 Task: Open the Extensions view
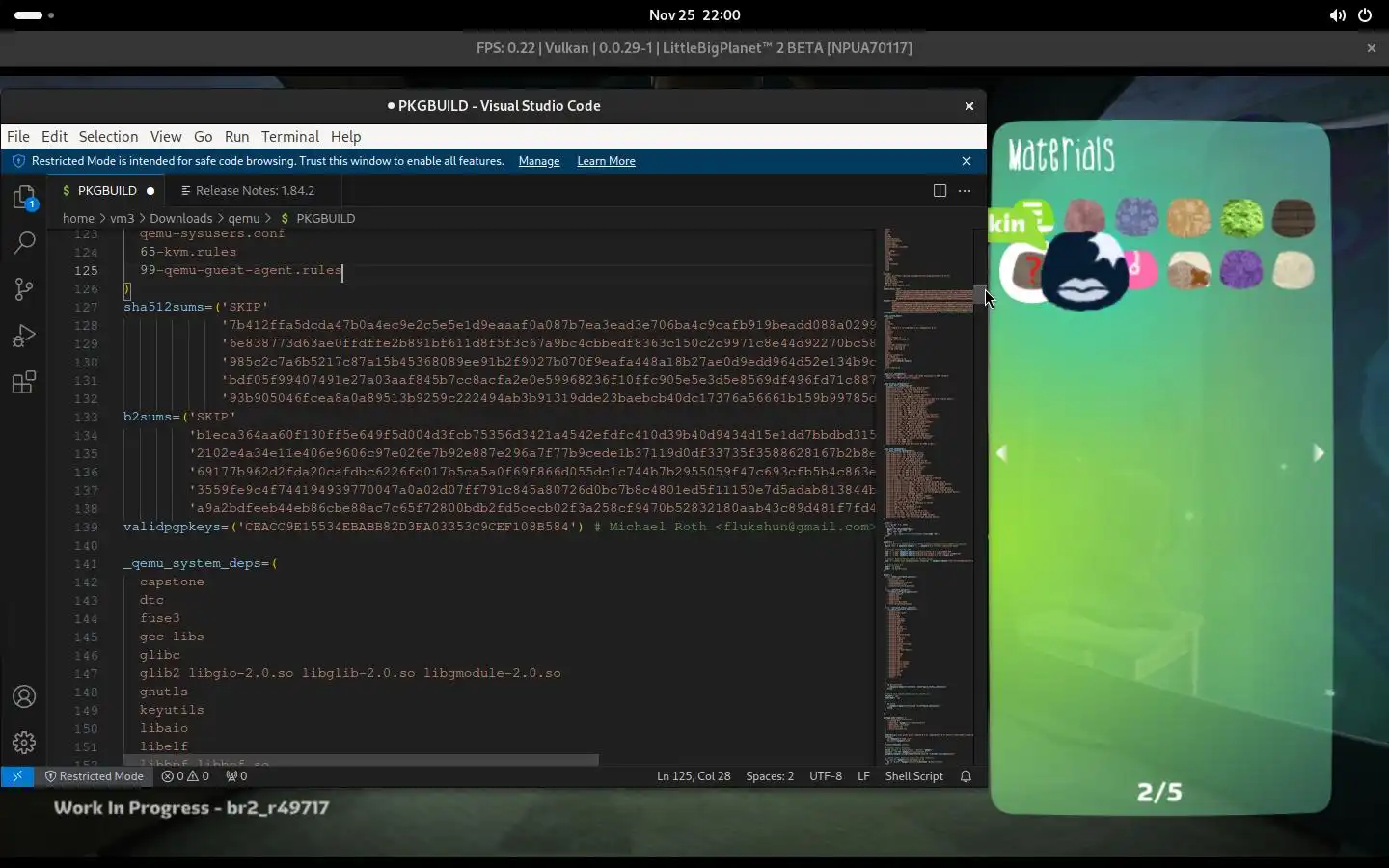24,382
